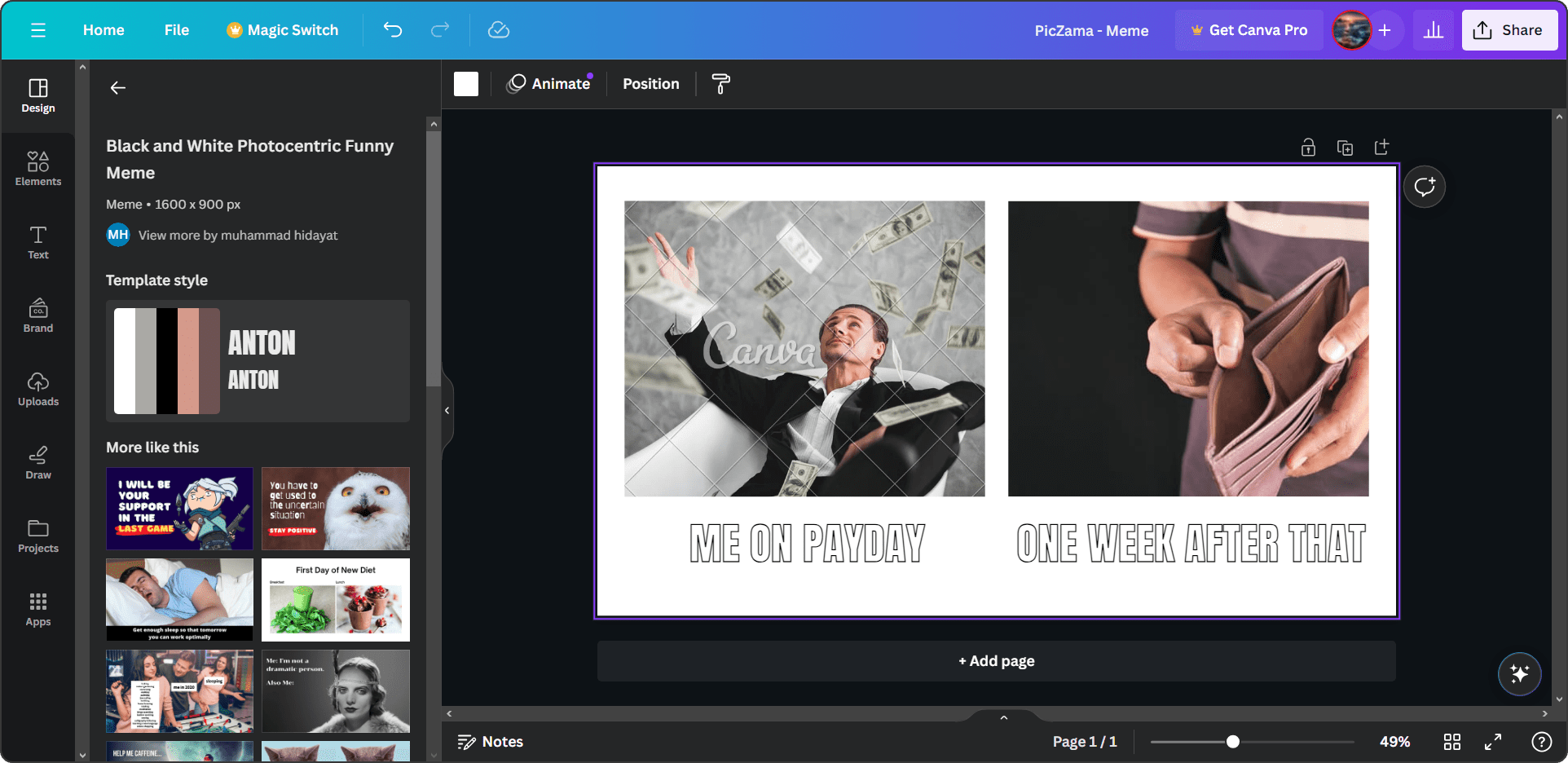The image size is (1568, 763).
Task: Select the First Day of New Diet template
Action: 335,600
